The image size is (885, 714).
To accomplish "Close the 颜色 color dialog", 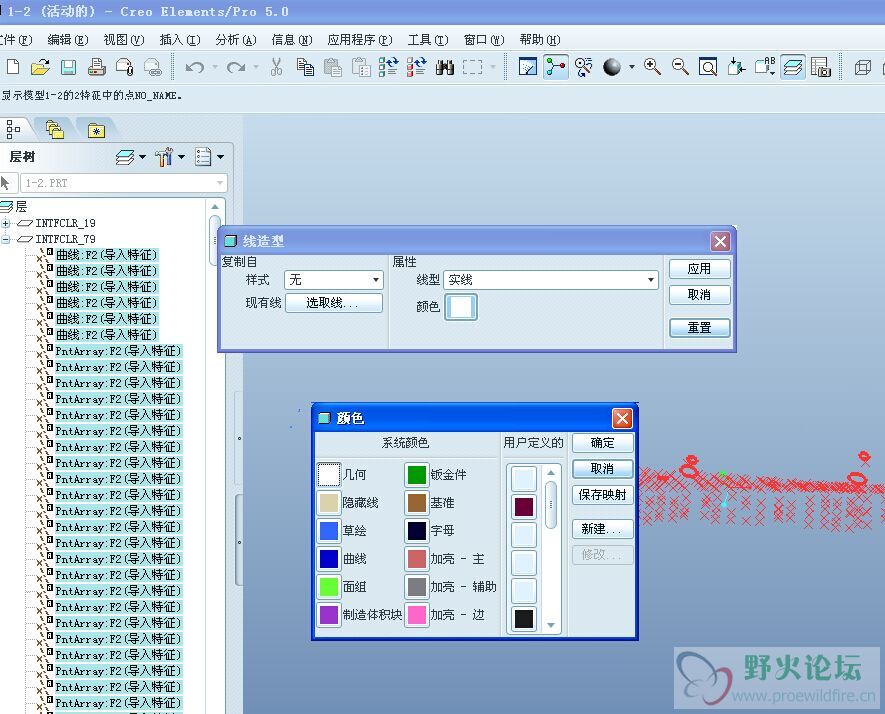I will (x=622, y=418).
